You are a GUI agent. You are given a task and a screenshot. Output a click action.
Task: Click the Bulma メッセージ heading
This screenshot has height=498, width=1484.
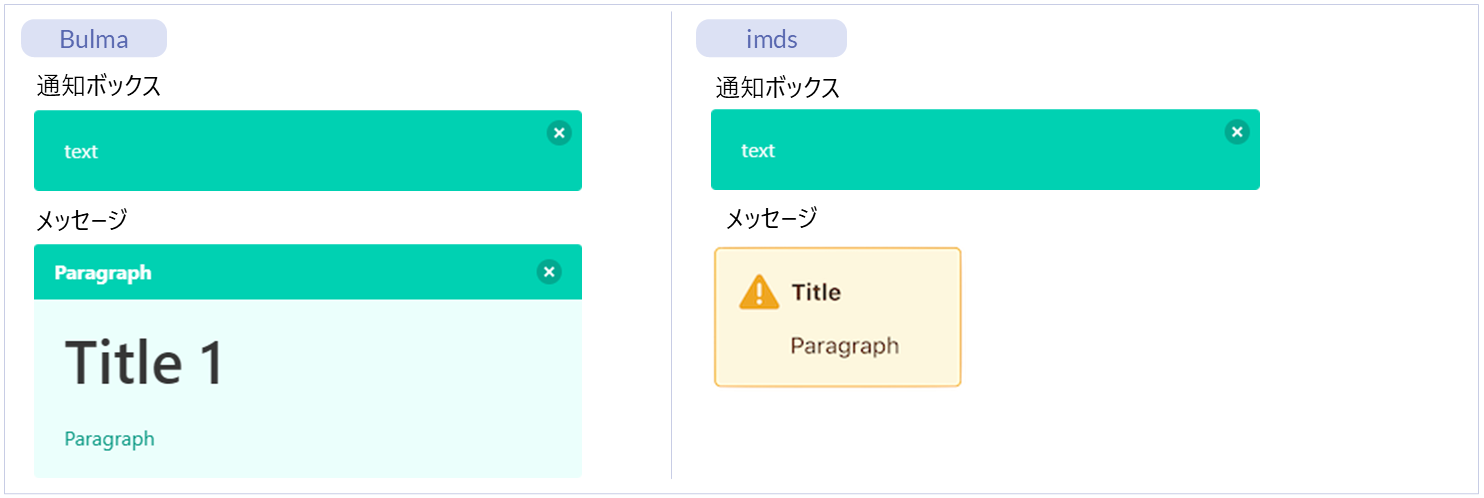(81, 219)
